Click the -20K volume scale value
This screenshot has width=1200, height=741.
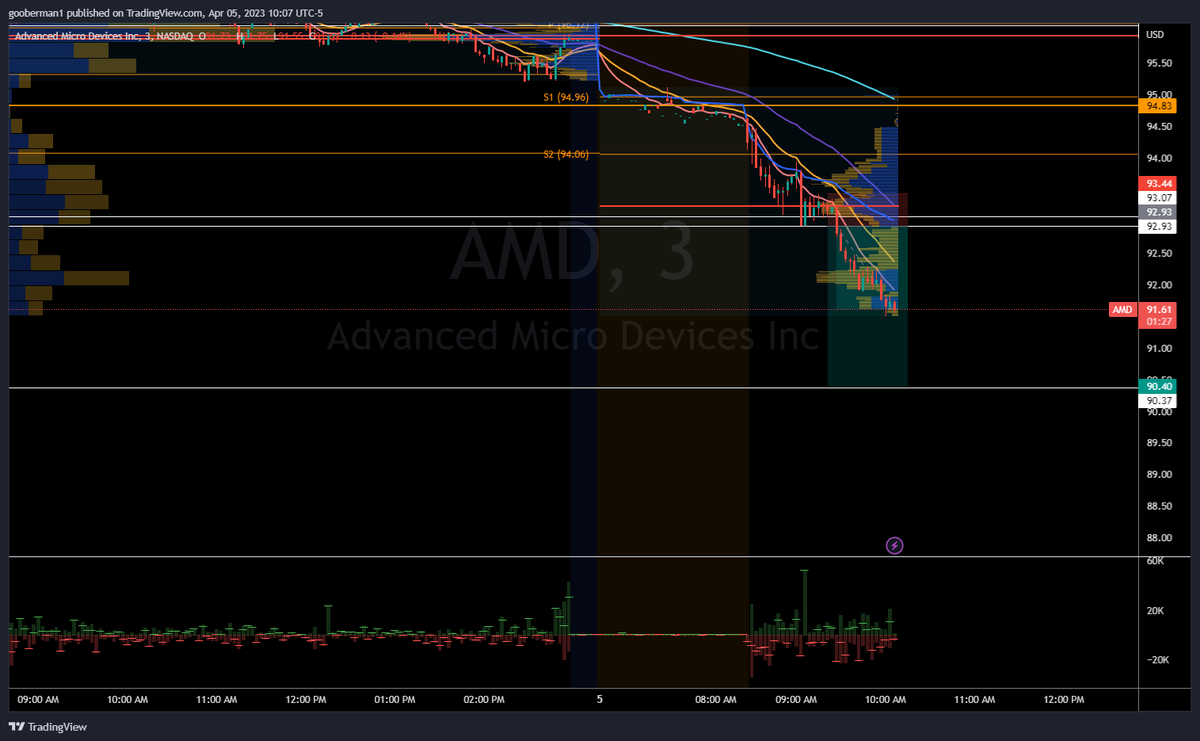click(1156, 659)
